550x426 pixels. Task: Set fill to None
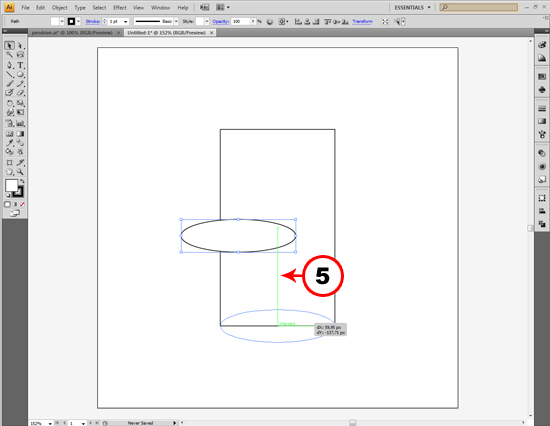tap(22, 204)
